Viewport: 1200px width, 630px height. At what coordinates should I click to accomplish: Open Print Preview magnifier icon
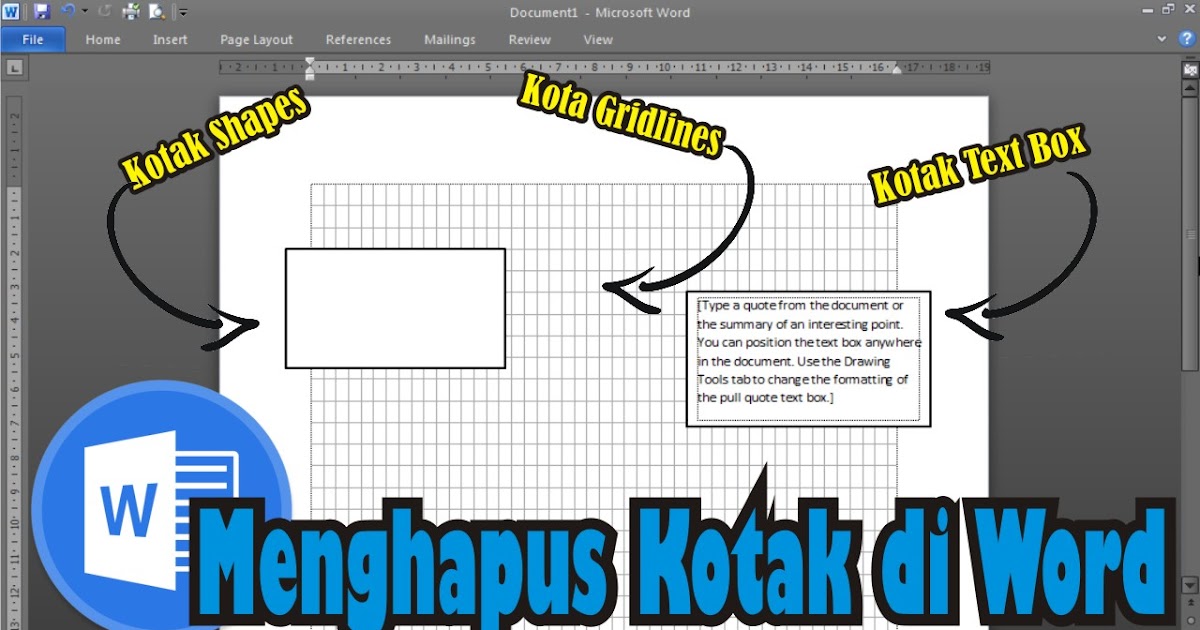pyautogui.click(x=157, y=12)
